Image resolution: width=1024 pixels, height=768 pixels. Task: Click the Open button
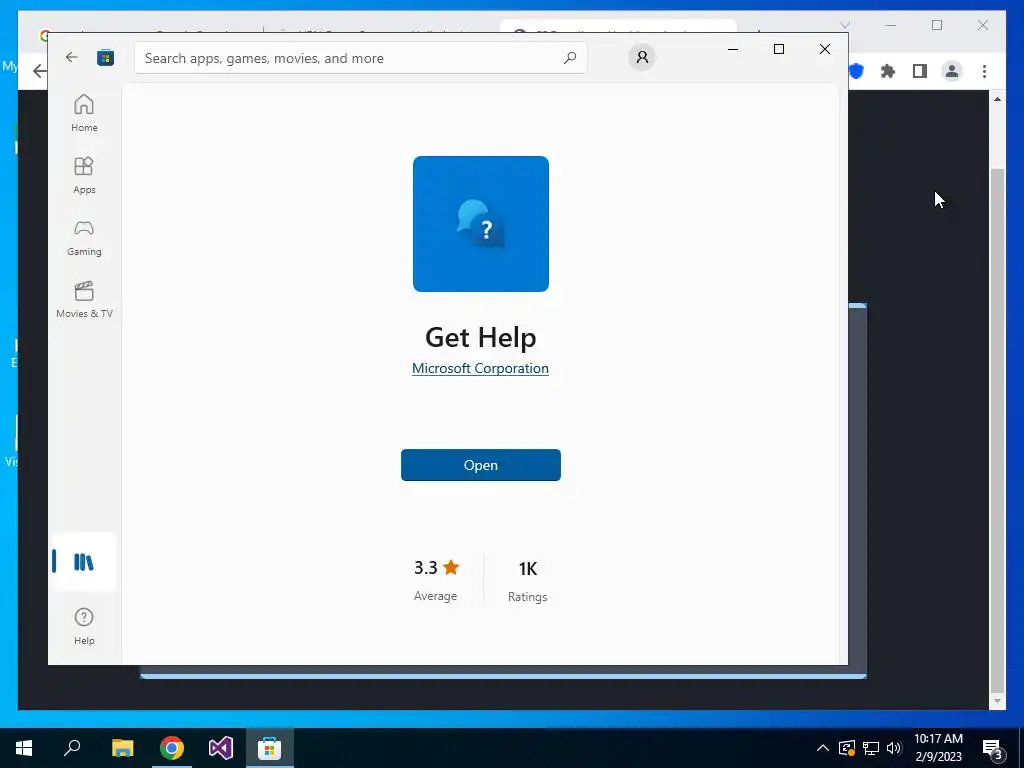[481, 465]
